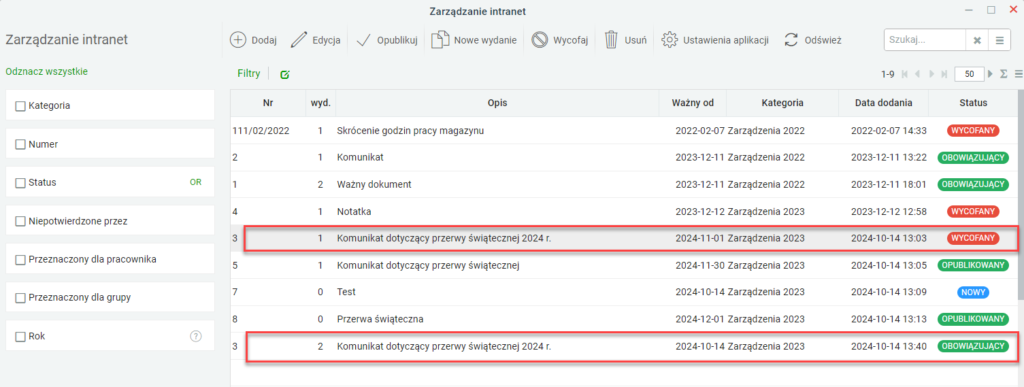
Task: Toggle the OR operator for Status
Action: [x=195, y=183]
